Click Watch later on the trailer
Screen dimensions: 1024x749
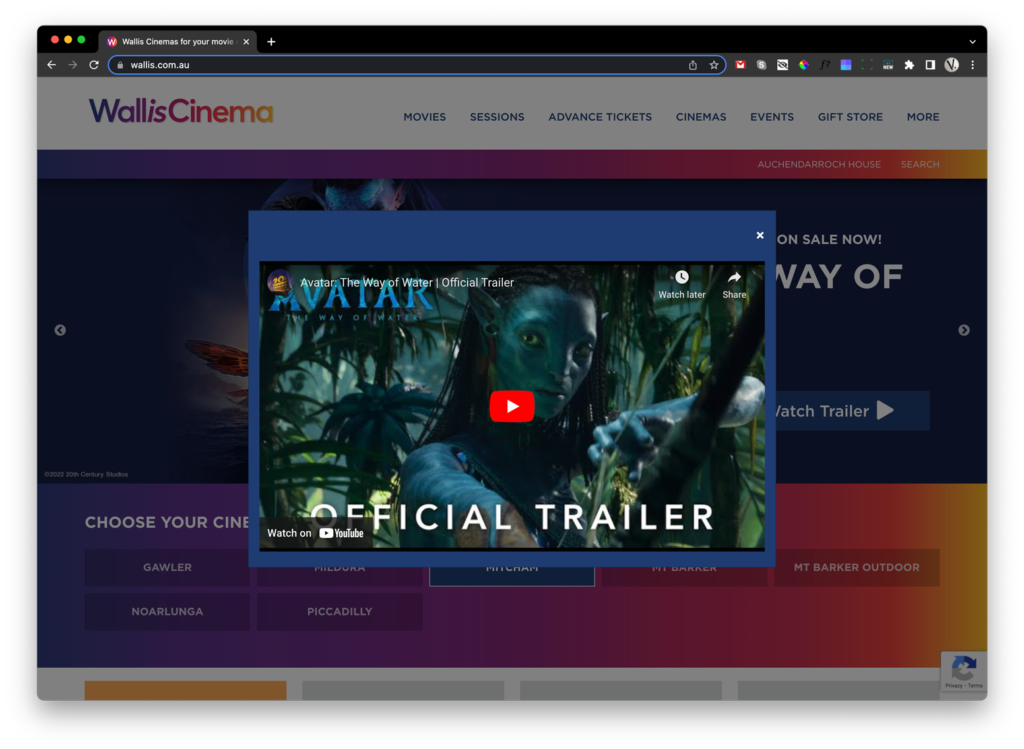[x=682, y=285]
